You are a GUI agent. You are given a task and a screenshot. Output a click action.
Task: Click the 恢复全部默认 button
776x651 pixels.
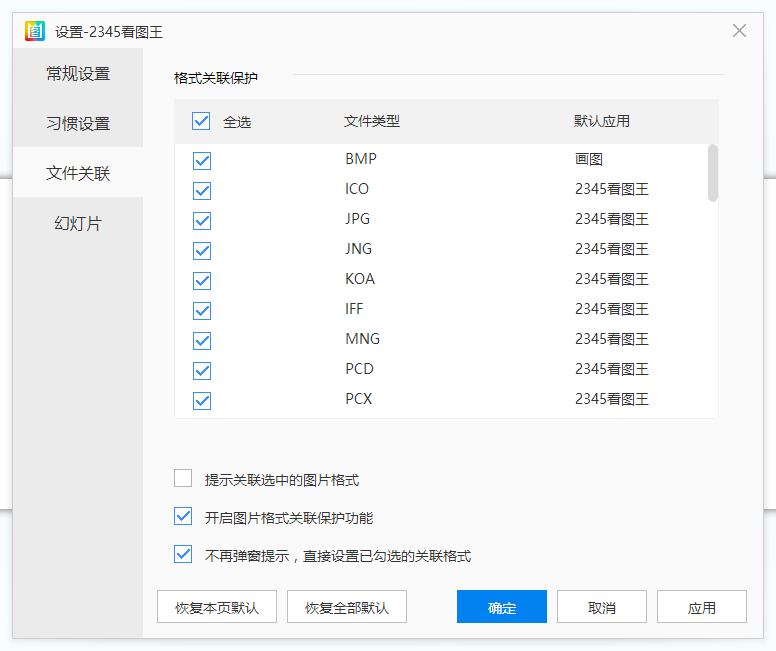[x=347, y=606]
